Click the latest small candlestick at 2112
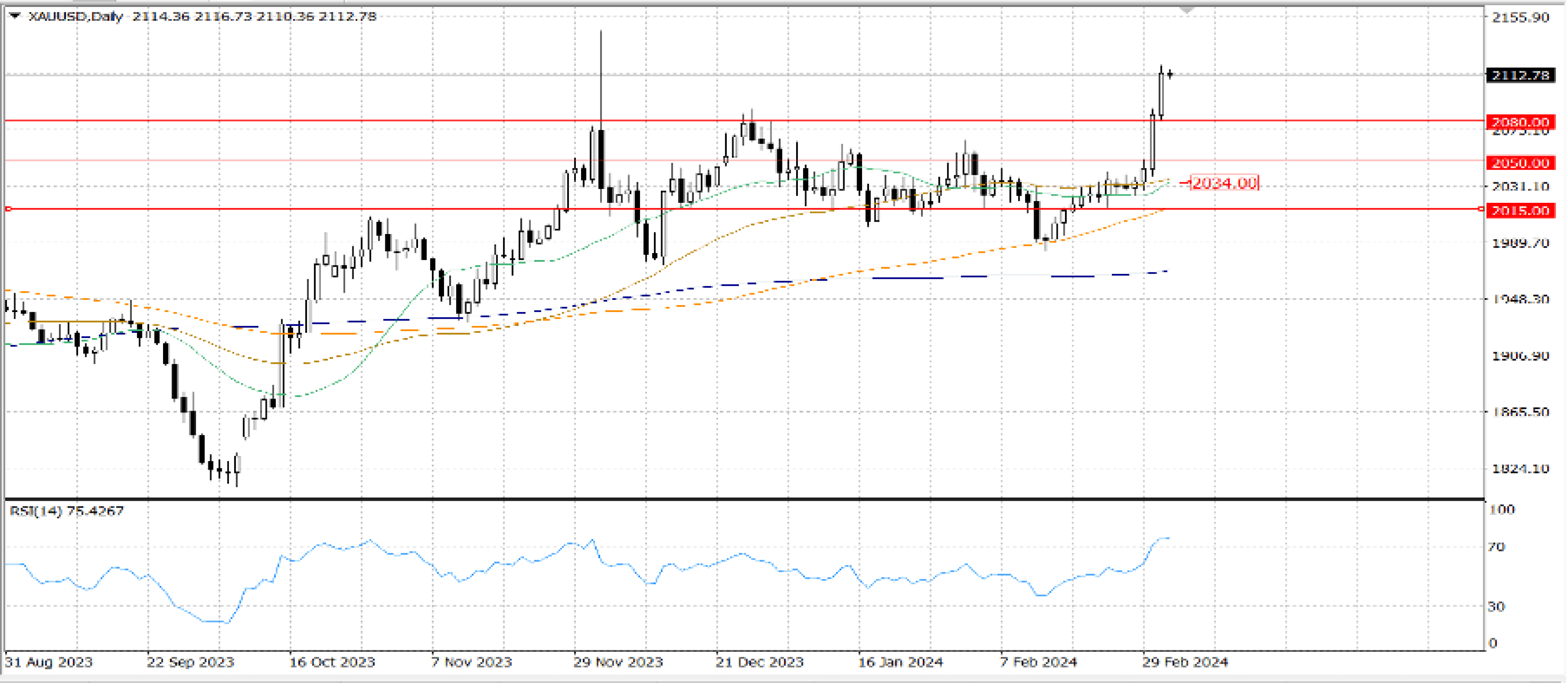Screen dimensions: 1568x683 tap(1170, 74)
